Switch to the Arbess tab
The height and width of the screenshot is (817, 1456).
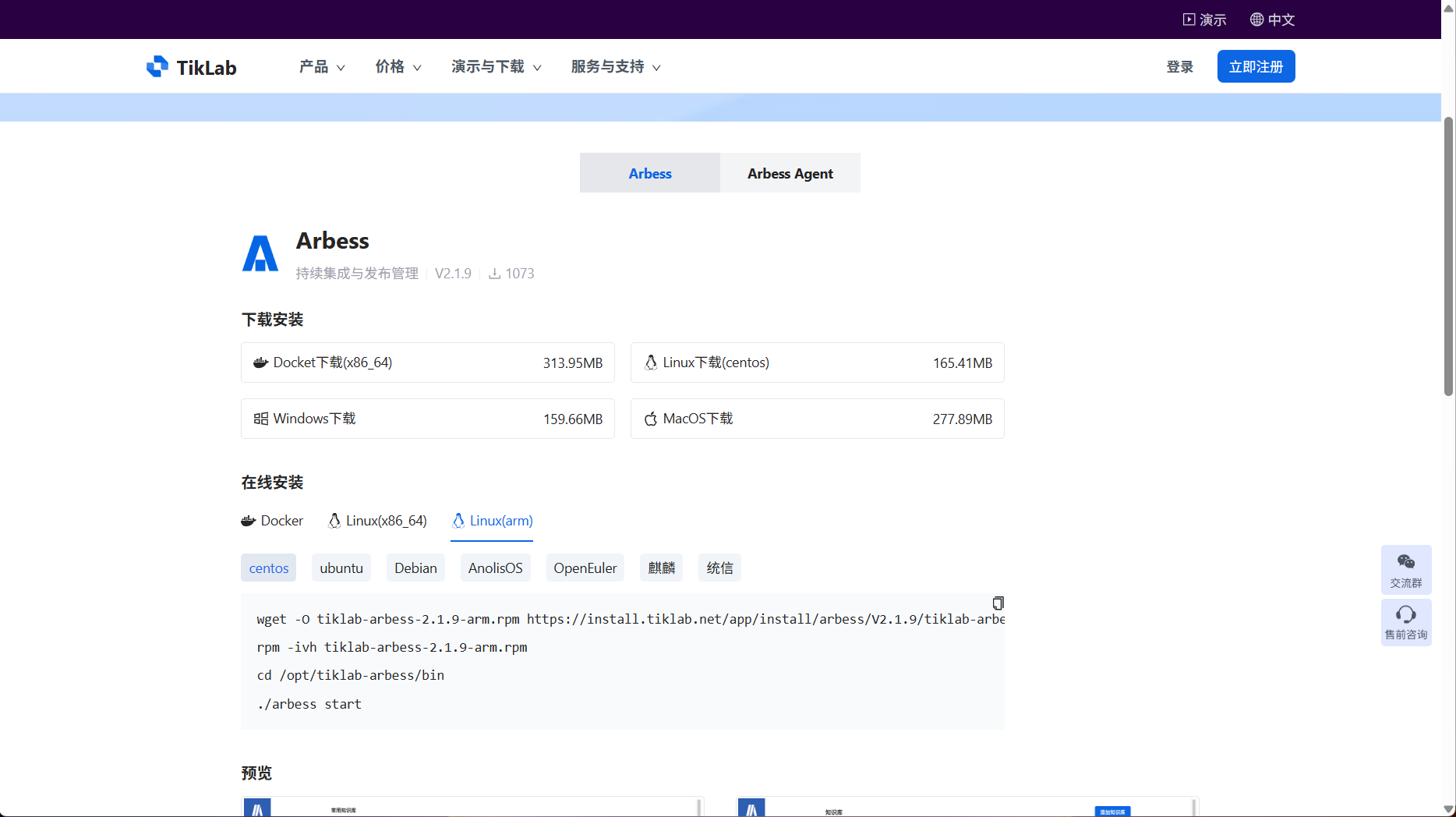pyautogui.click(x=650, y=173)
